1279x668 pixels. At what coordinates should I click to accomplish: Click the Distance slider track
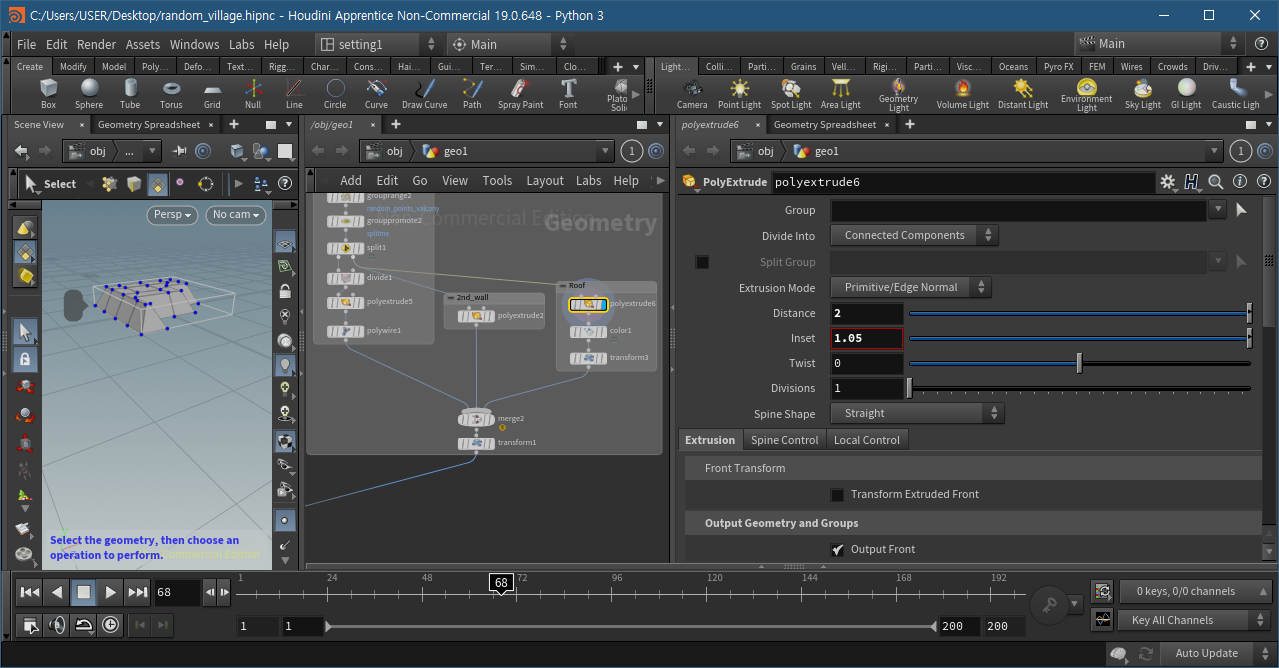[x=1079, y=313]
